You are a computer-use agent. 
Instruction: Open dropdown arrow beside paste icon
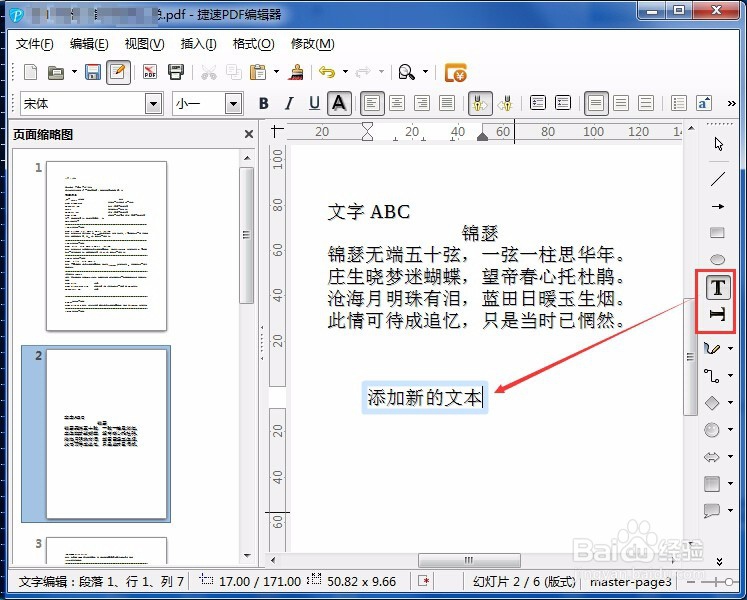276,72
